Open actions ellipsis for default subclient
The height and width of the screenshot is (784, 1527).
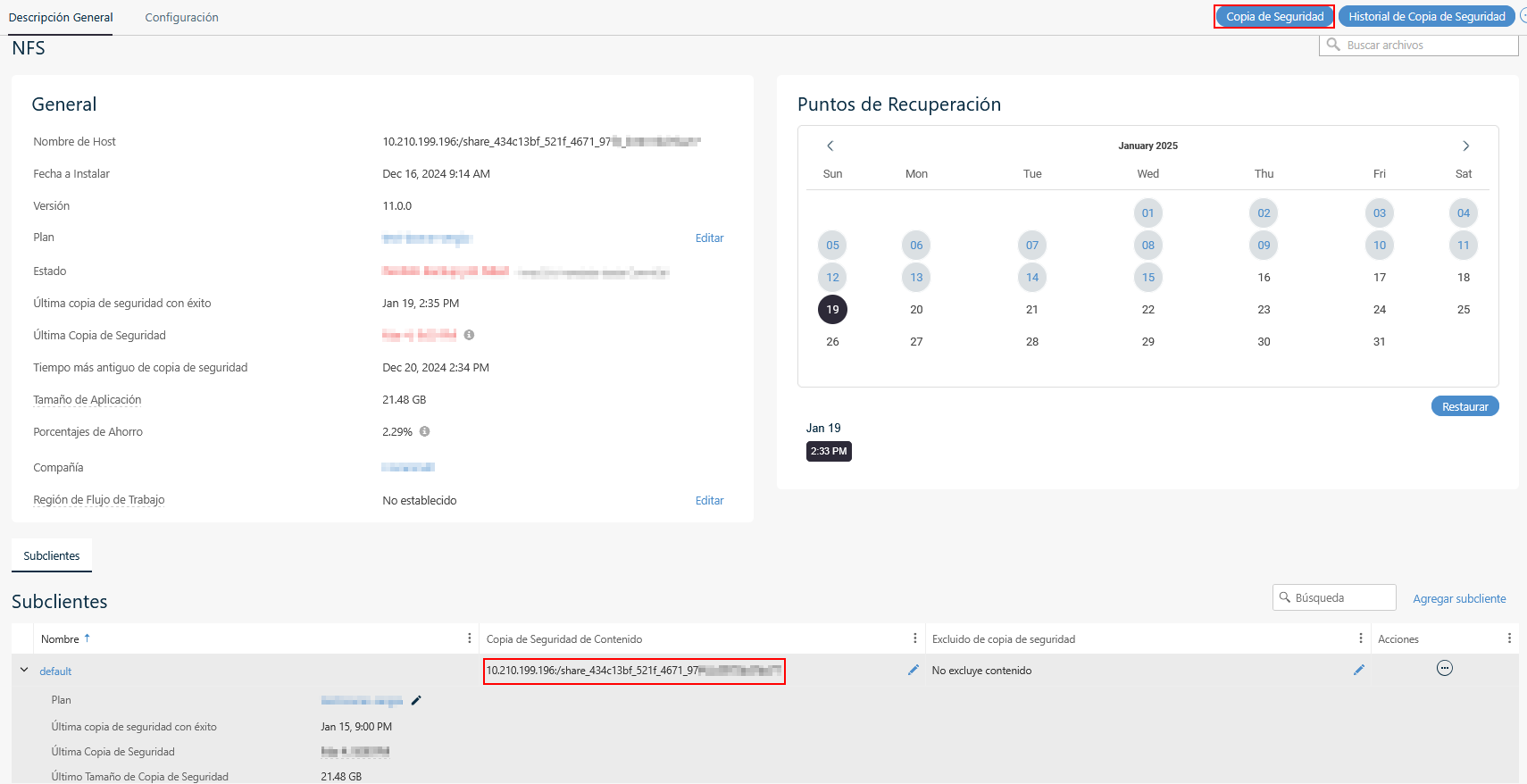(1444, 668)
